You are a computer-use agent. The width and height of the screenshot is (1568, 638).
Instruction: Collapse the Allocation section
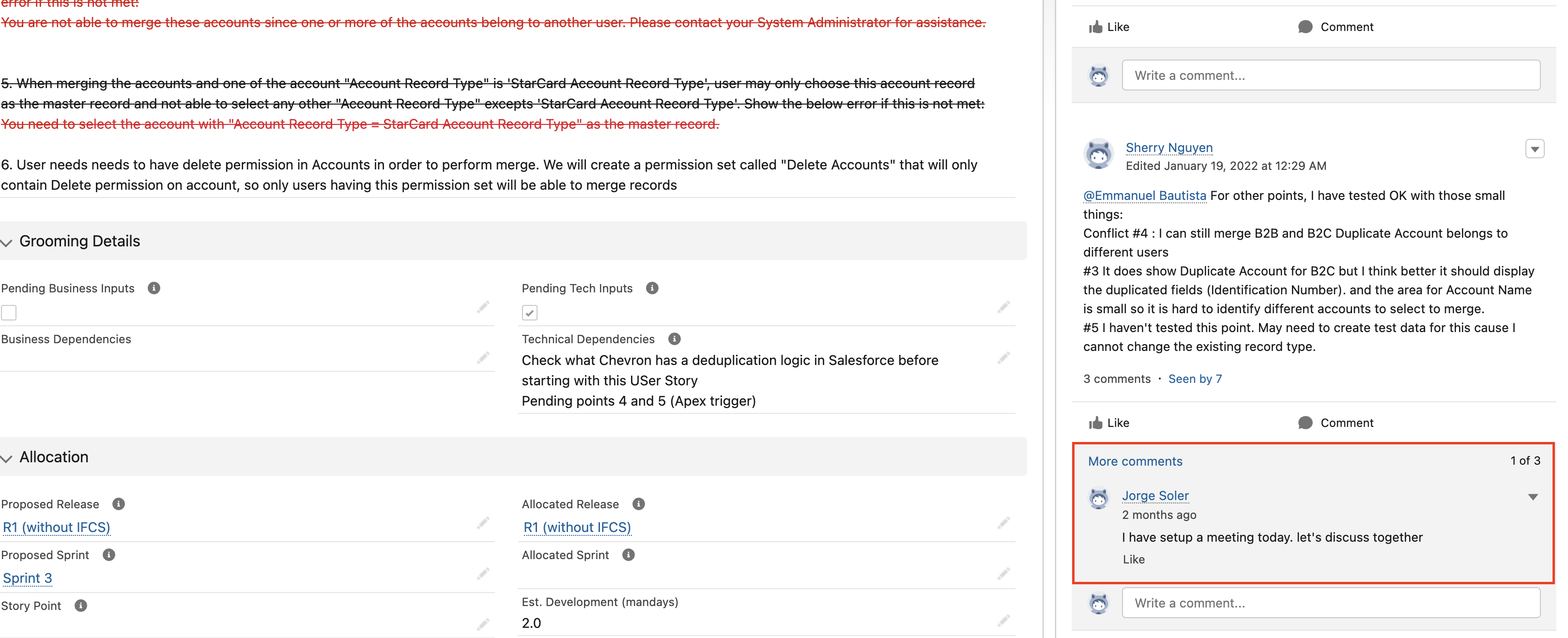coord(6,458)
